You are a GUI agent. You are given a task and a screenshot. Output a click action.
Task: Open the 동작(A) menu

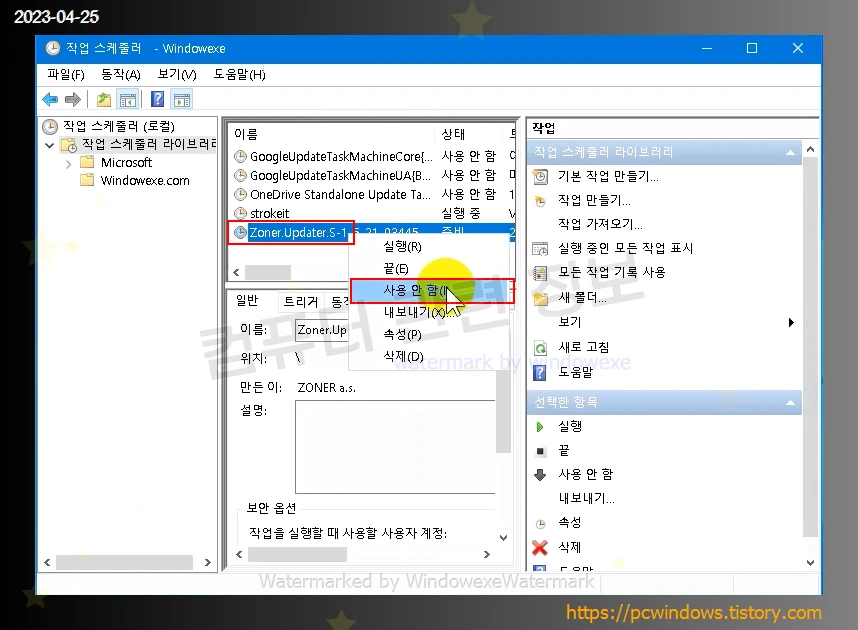pos(121,74)
